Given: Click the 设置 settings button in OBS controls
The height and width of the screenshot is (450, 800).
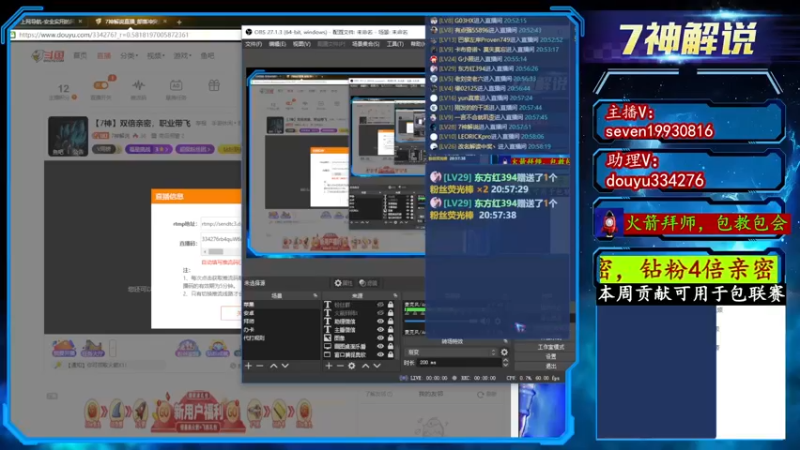Looking at the screenshot, I should click(551, 356).
